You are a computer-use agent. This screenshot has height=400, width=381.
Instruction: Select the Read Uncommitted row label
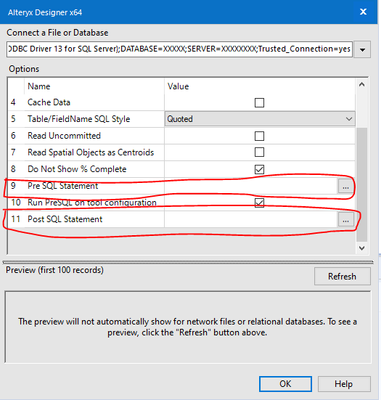(x=64, y=136)
